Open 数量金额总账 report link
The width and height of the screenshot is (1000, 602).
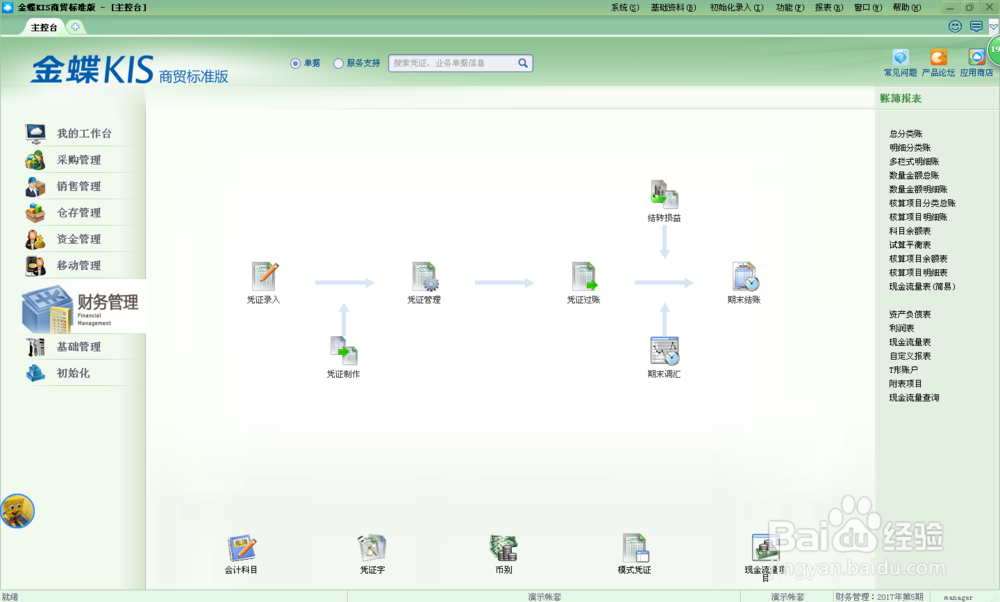pos(914,175)
